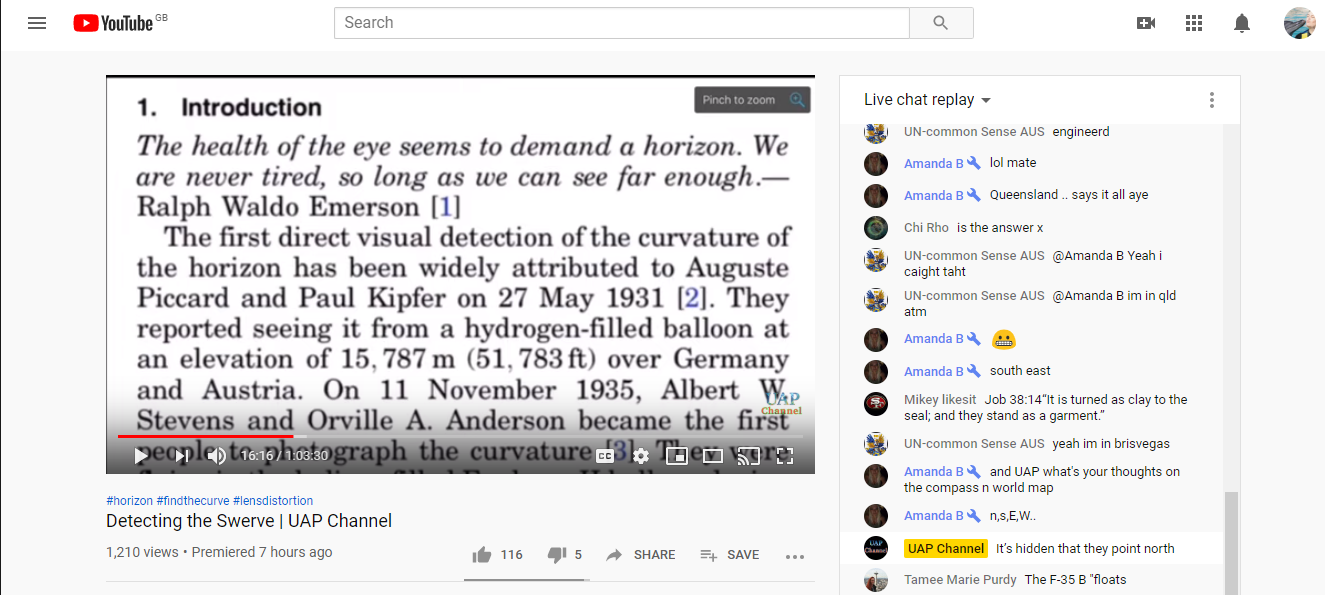1325x595 pixels.
Task: Open the user account avatar menu
Action: [x=1299, y=23]
